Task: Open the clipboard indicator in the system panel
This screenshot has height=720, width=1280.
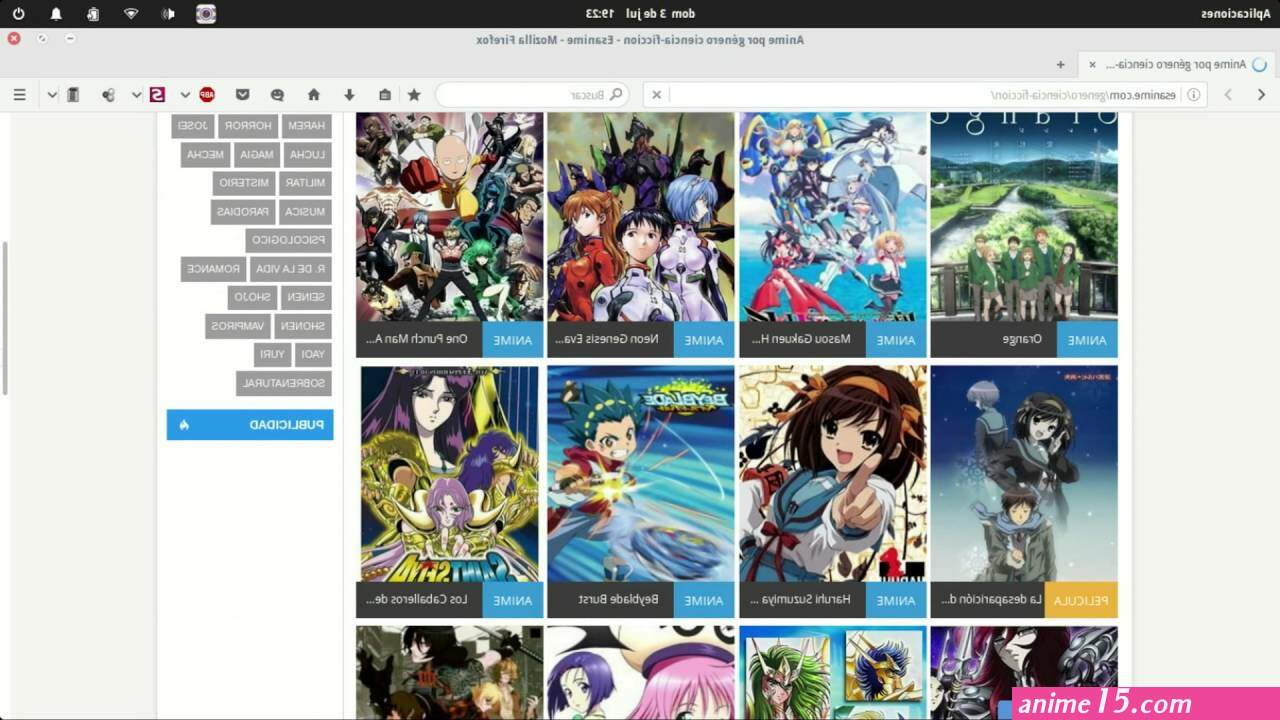Action: [x=93, y=13]
